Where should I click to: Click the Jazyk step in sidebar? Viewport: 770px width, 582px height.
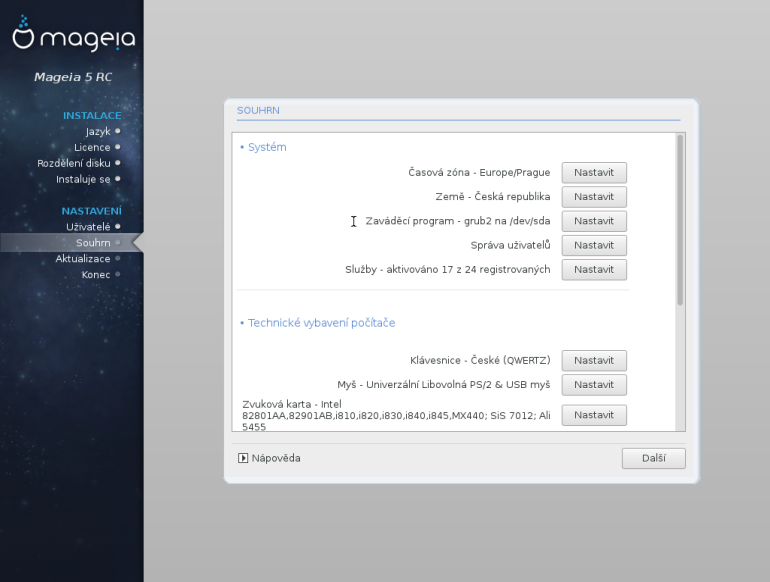click(x=98, y=132)
